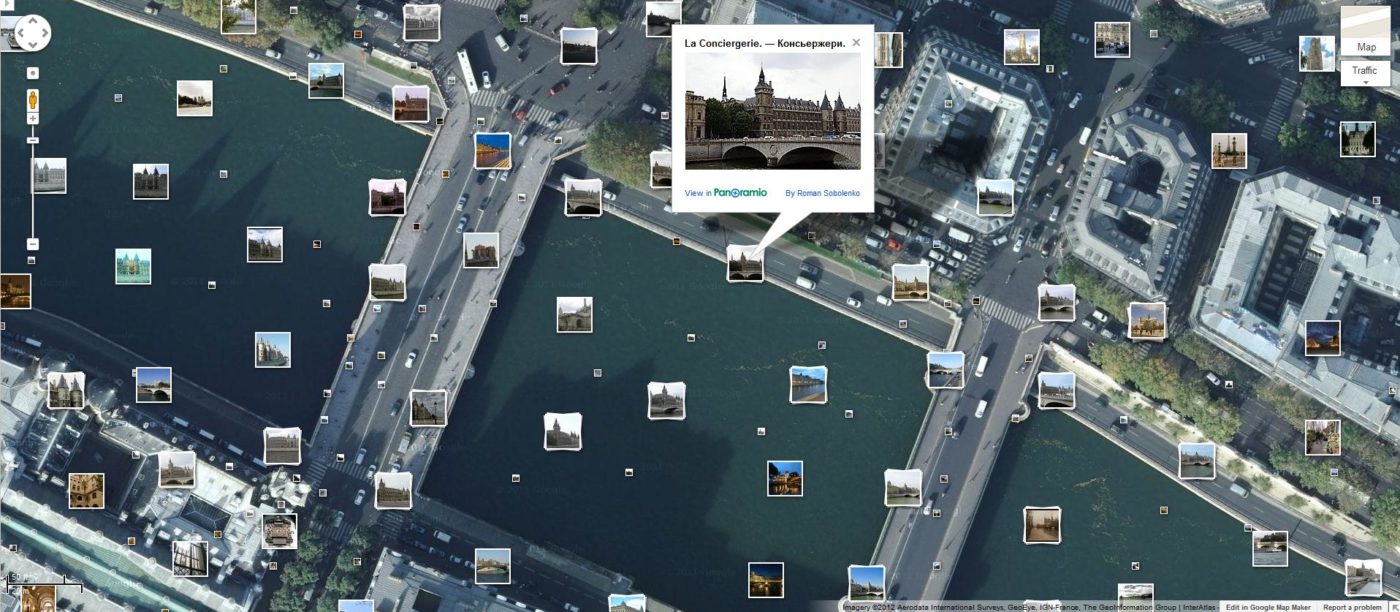The image size is (1400, 612).
Task: Click the show my location button
Action: click(32, 73)
